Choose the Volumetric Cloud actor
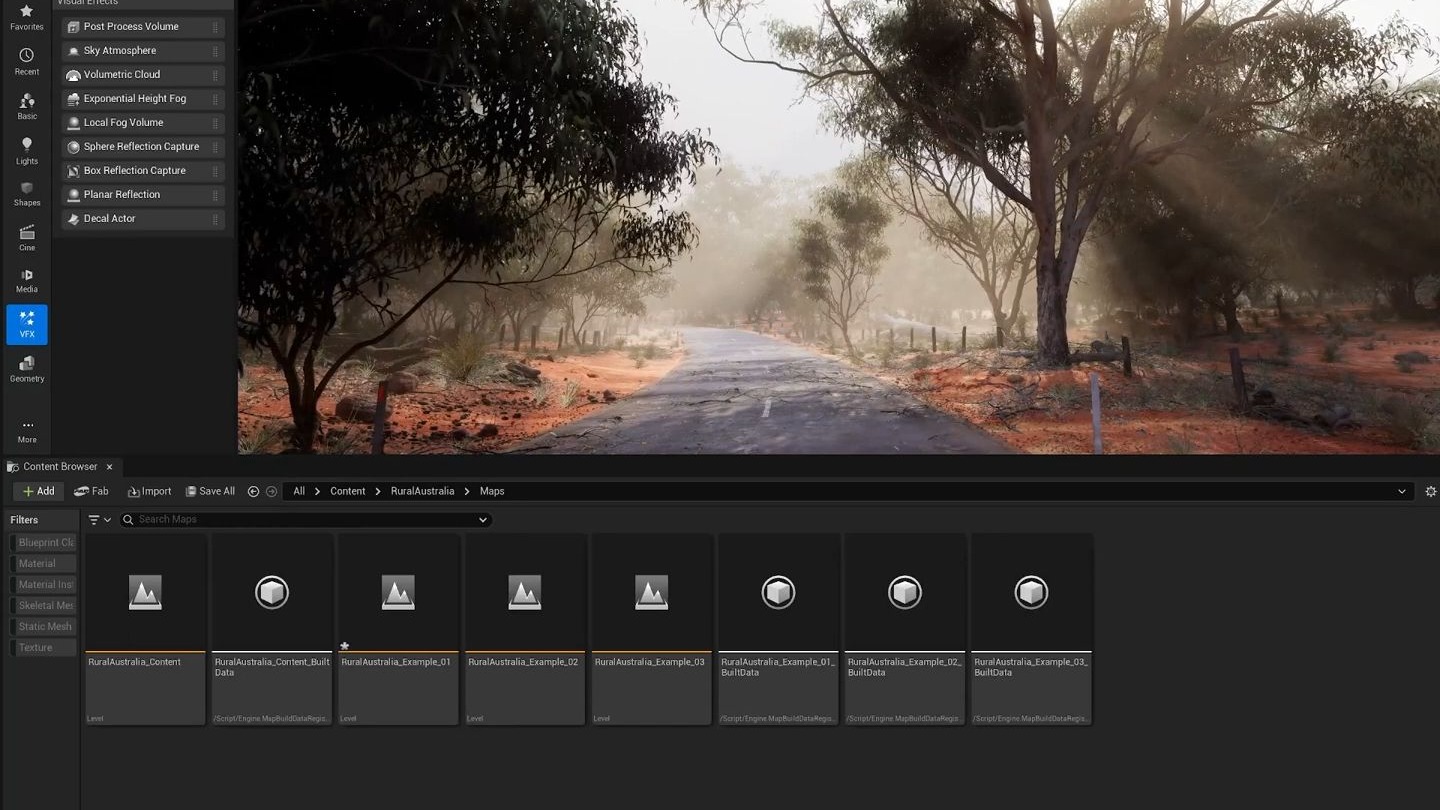The image size is (1440, 810). coord(143,75)
